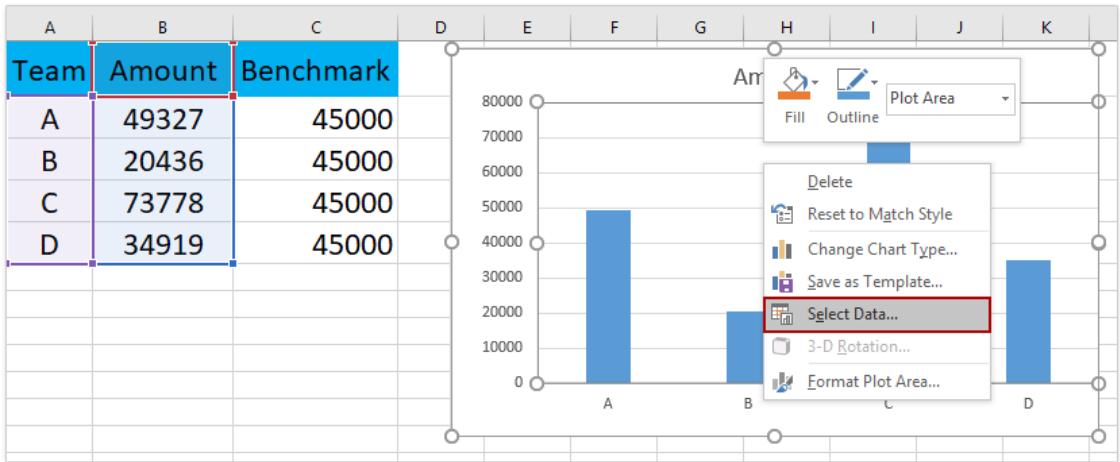Click the chart's left-middle resize handle
The height and width of the screenshot is (462, 1120).
pyautogui.click(x=451, y=242)
